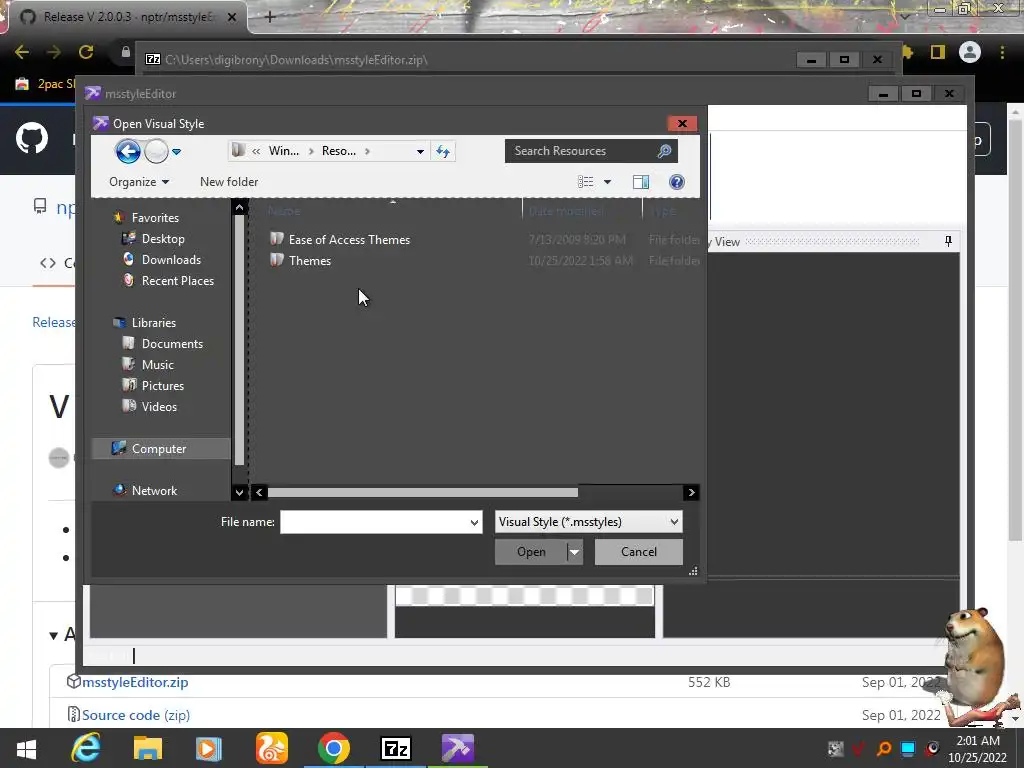The width and height of the screenshot is (1024, 768).
Task: Open the Chrome three-dot menu
Action: pyautogui.click(x=1002, y=52)
